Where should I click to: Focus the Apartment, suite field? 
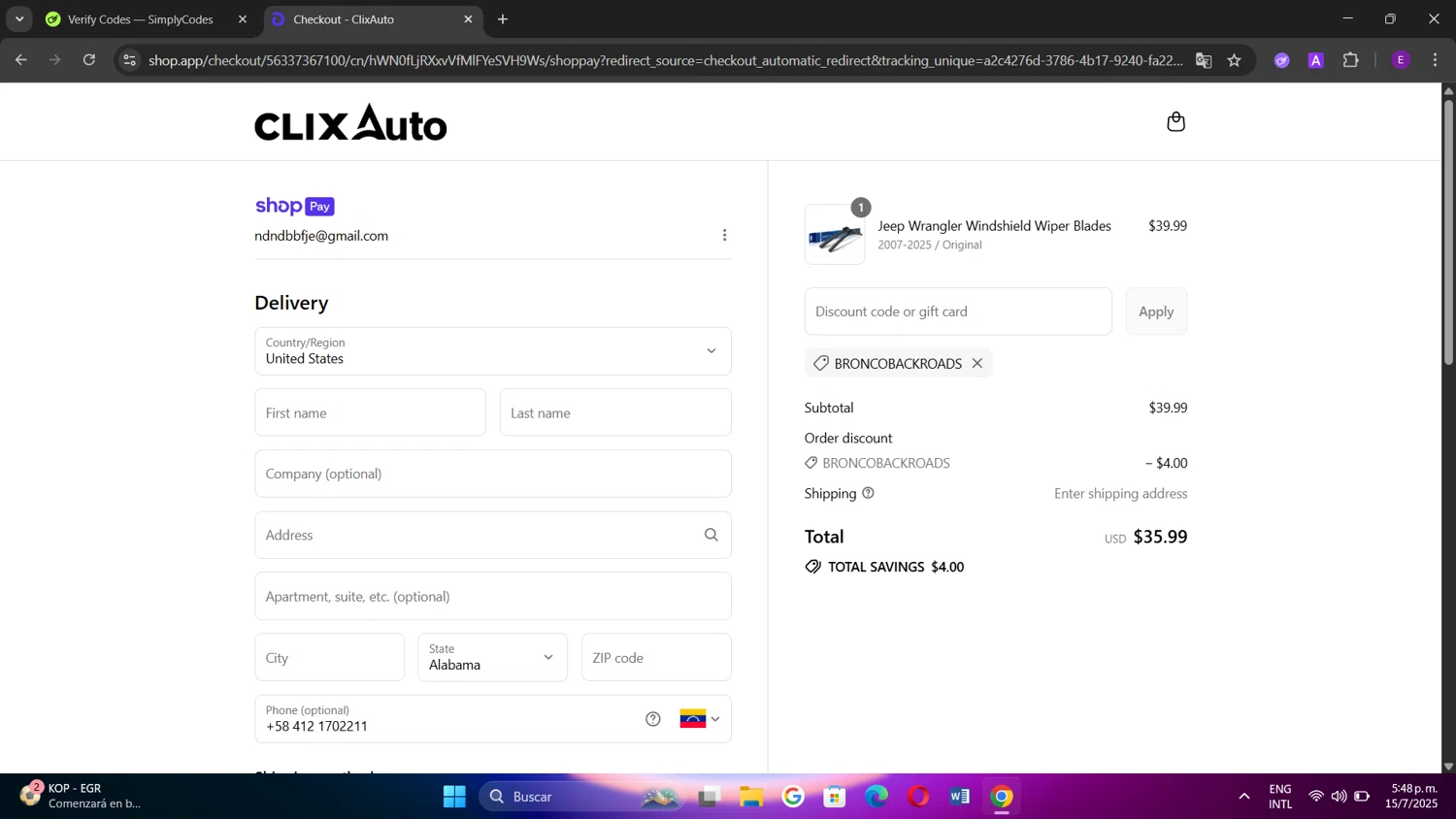pyautogui.click(x=492, y=596)
